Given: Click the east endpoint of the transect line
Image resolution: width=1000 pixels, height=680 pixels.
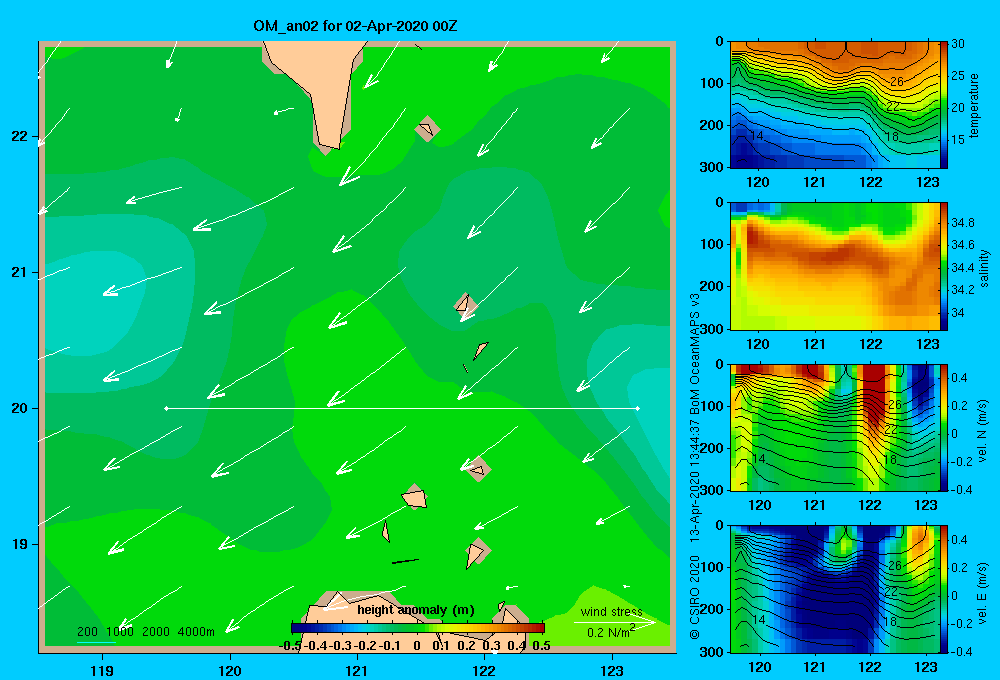Looking at the screenshot, I should 638,408.
